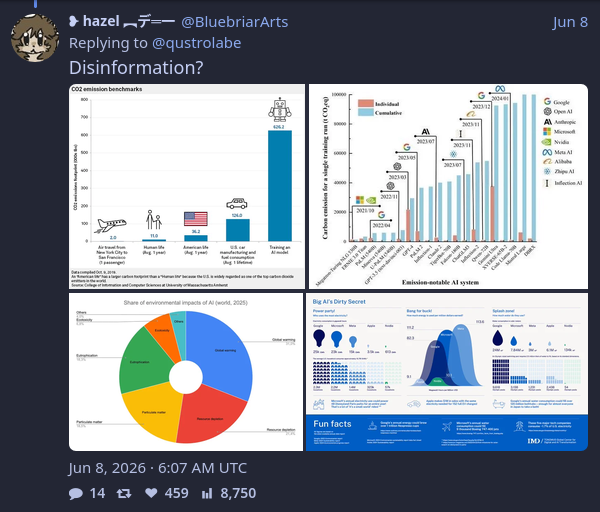Open the @BluebriarArts handle link
This screenshot has height=512, width=600.
tap(235, 22)
